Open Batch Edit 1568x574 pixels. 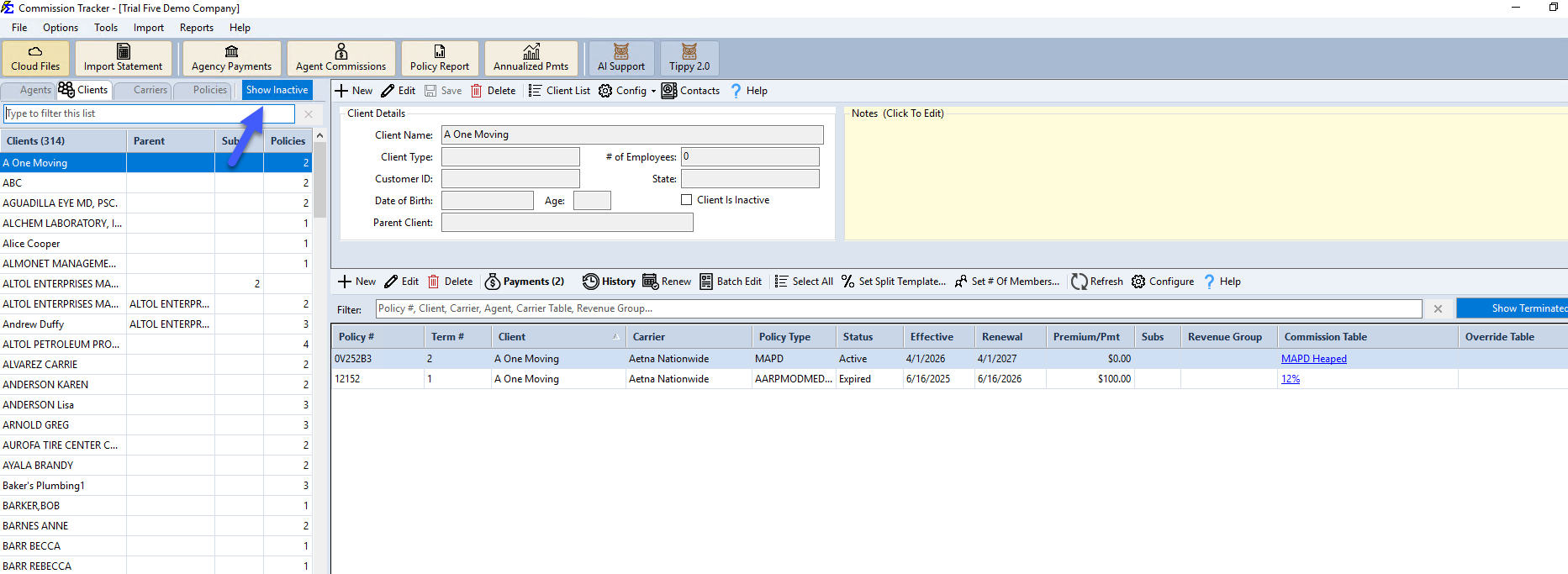coord(731,282)
